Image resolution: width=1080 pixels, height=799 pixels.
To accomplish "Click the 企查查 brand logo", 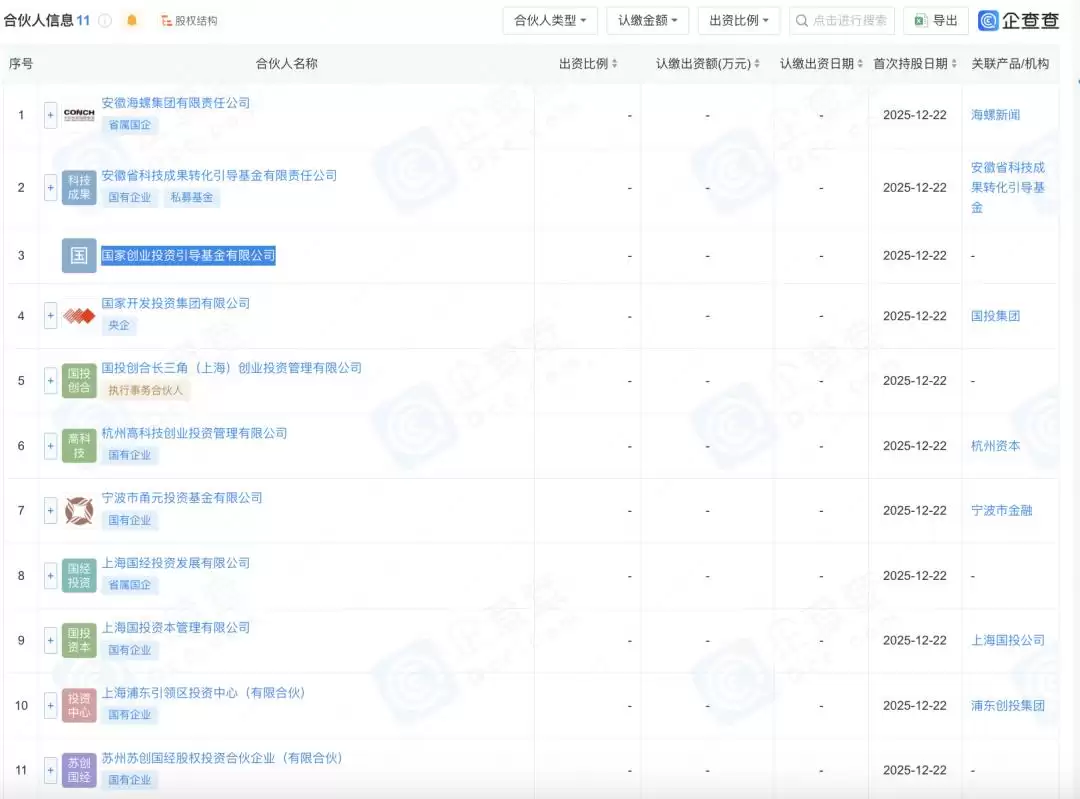I will [1018, 21].
